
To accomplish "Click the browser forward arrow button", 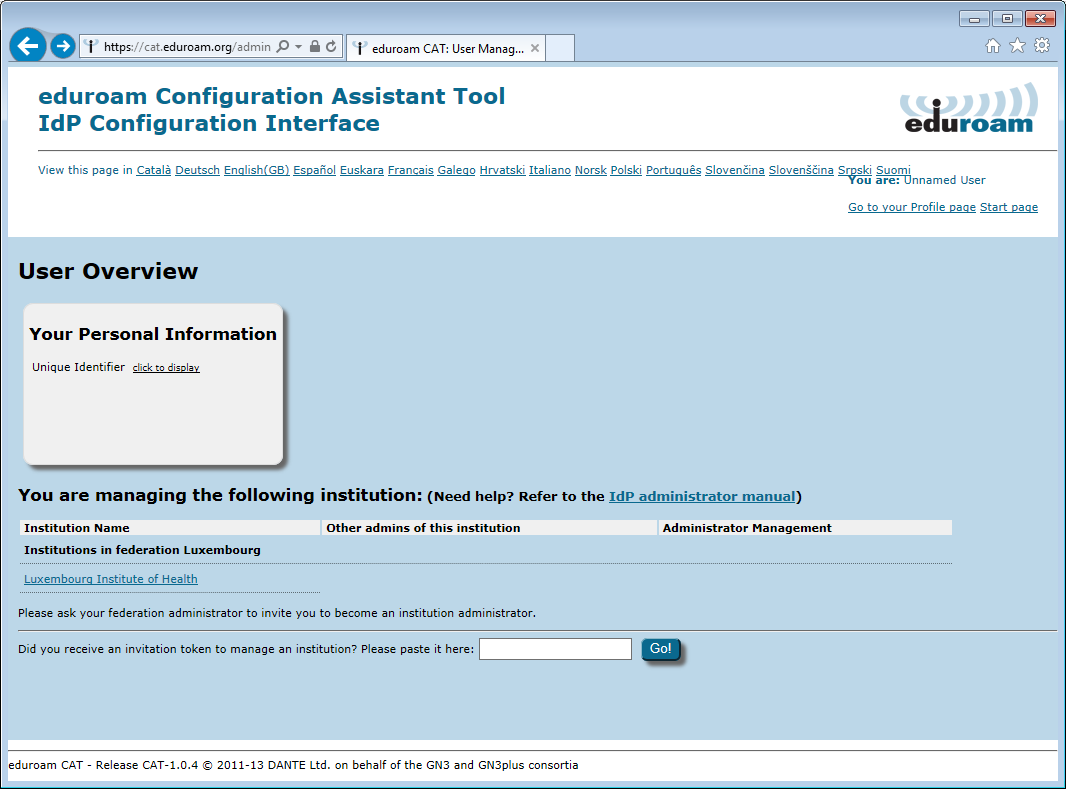I will tap(63, 46).
